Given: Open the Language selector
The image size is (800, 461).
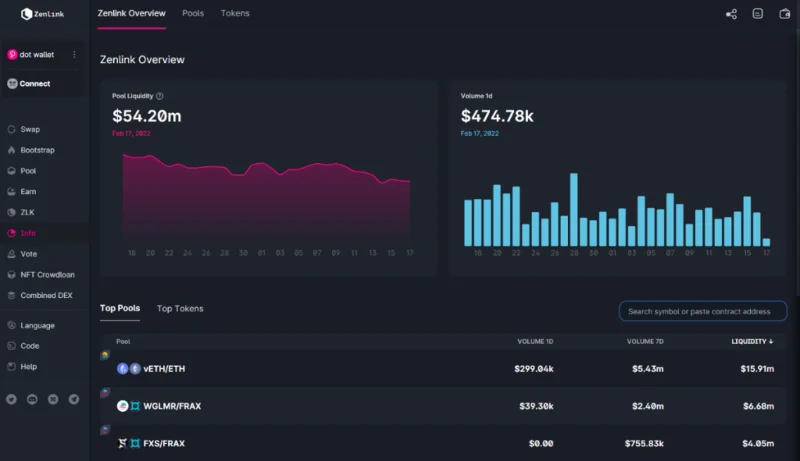Looking at the screenshot, I should (x=37, y=325).
